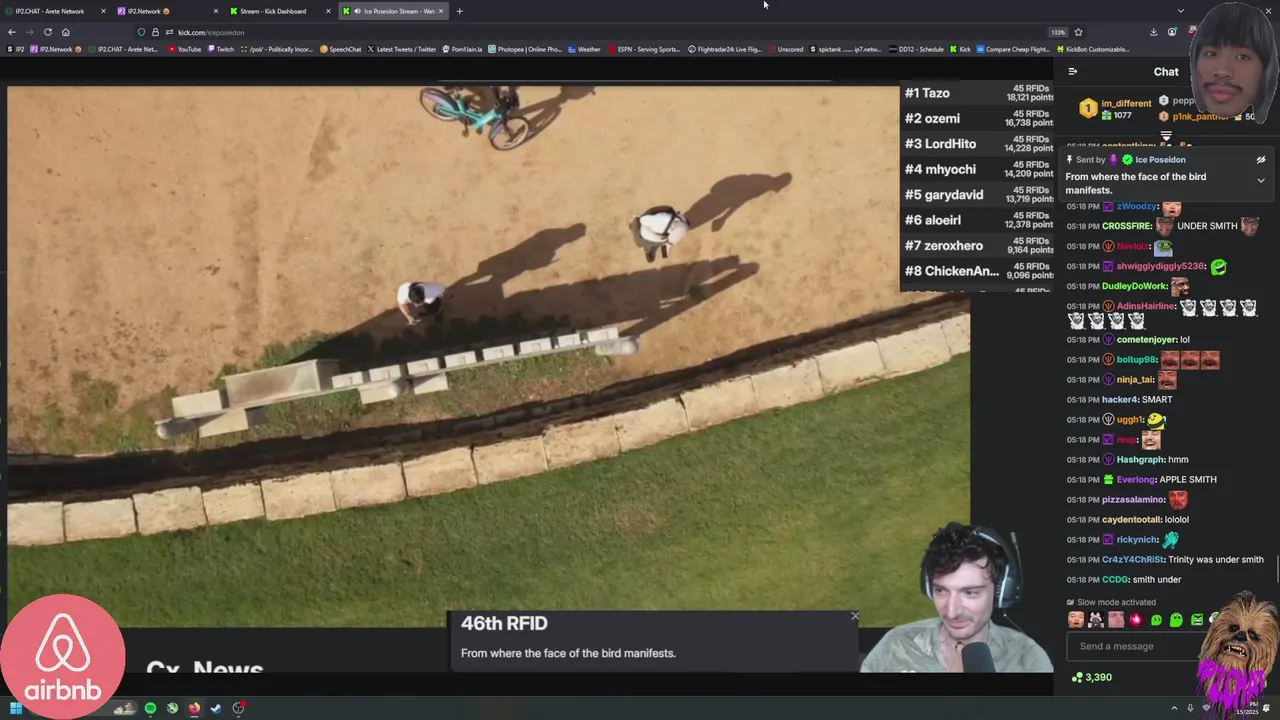
Task: Click username Everlong in chat
Action: pos(1136,480)
